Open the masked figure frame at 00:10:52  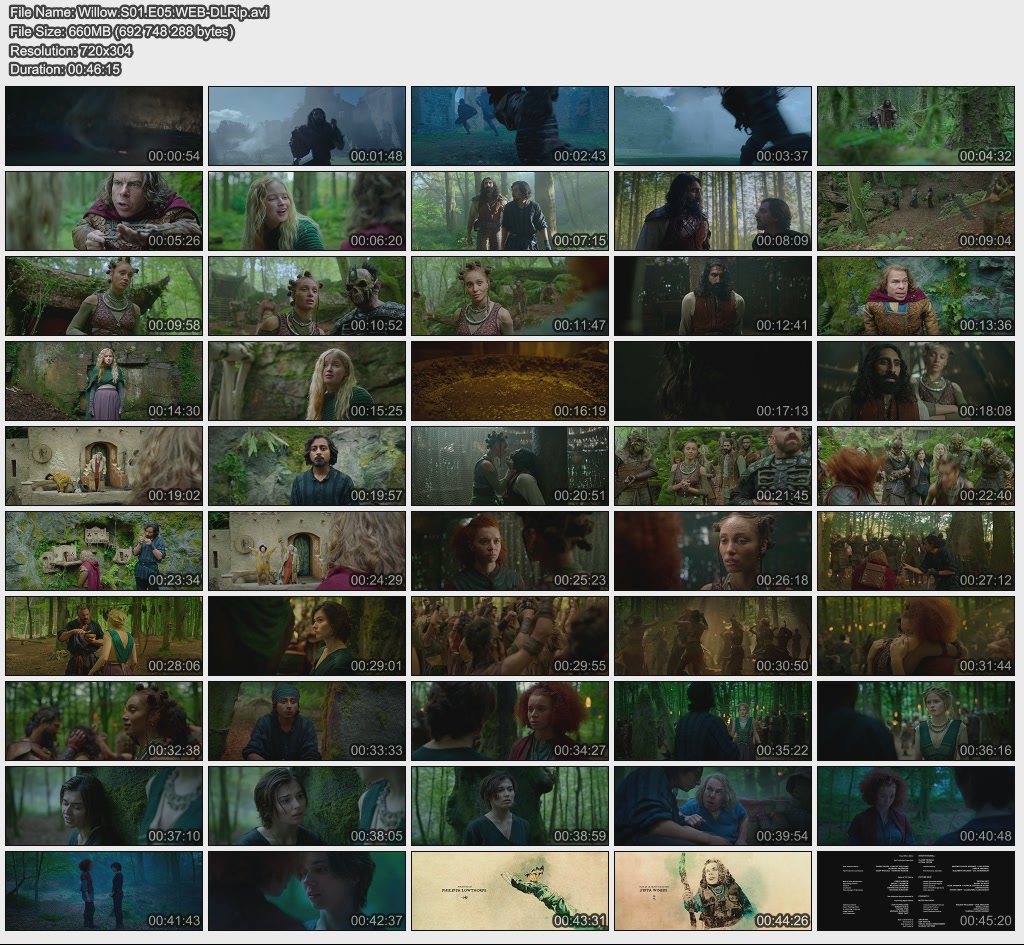tap(307, 296)
